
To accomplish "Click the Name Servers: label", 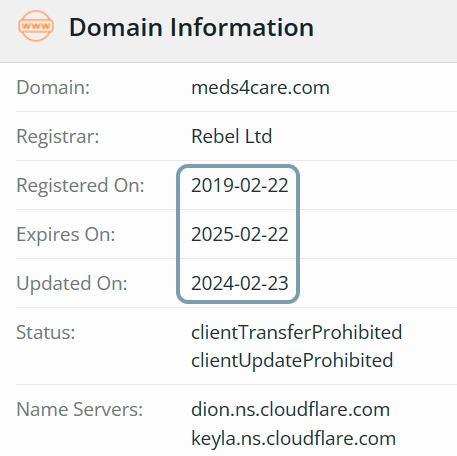I will click(x=80, y=409).
